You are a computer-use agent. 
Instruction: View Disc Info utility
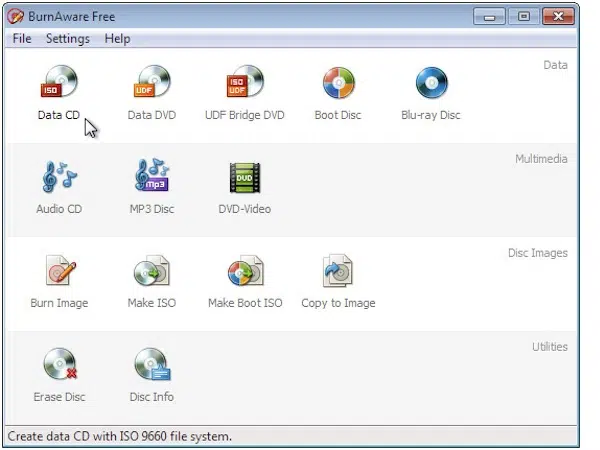152,375
